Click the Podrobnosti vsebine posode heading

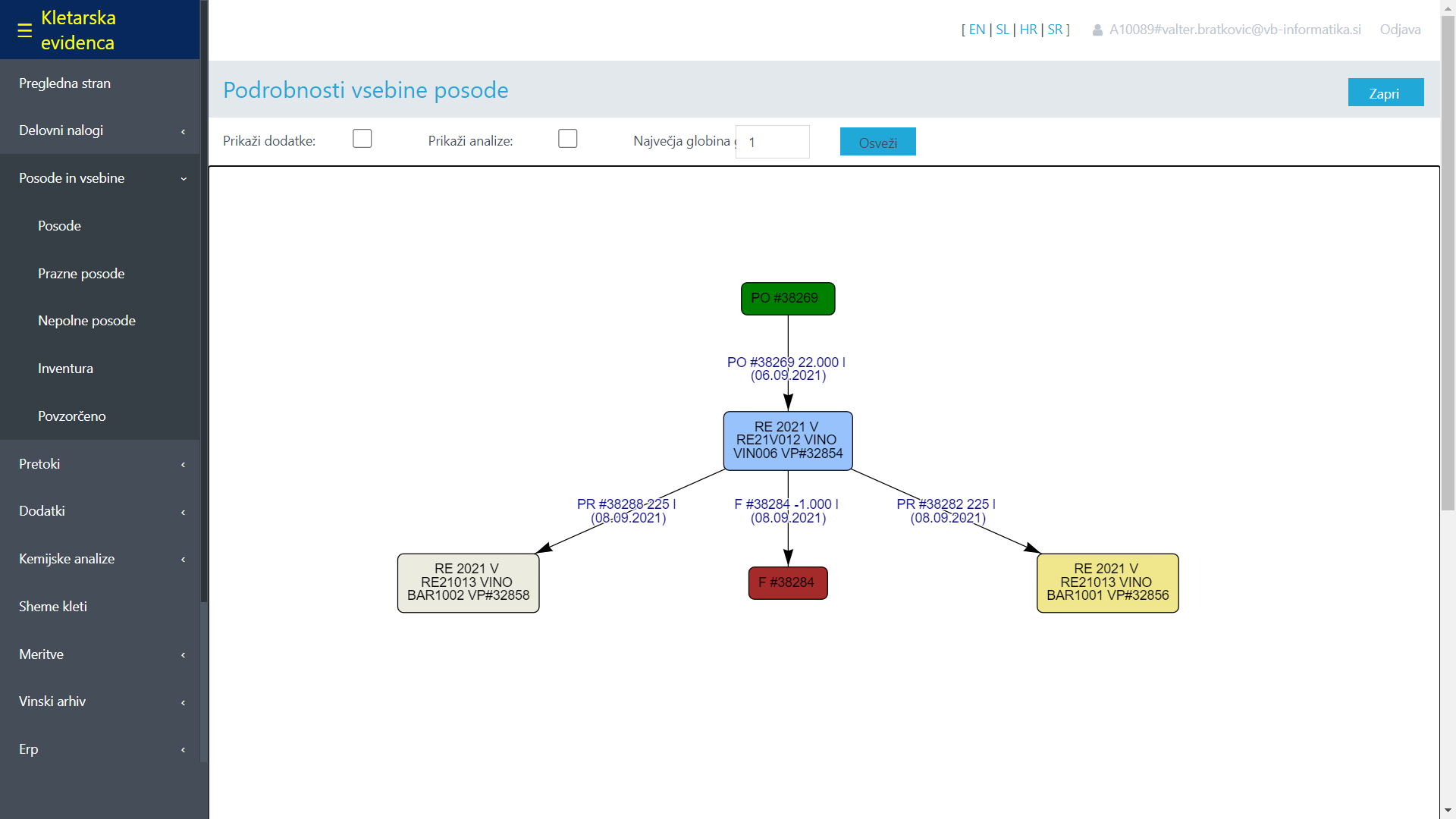click(366, 89)
